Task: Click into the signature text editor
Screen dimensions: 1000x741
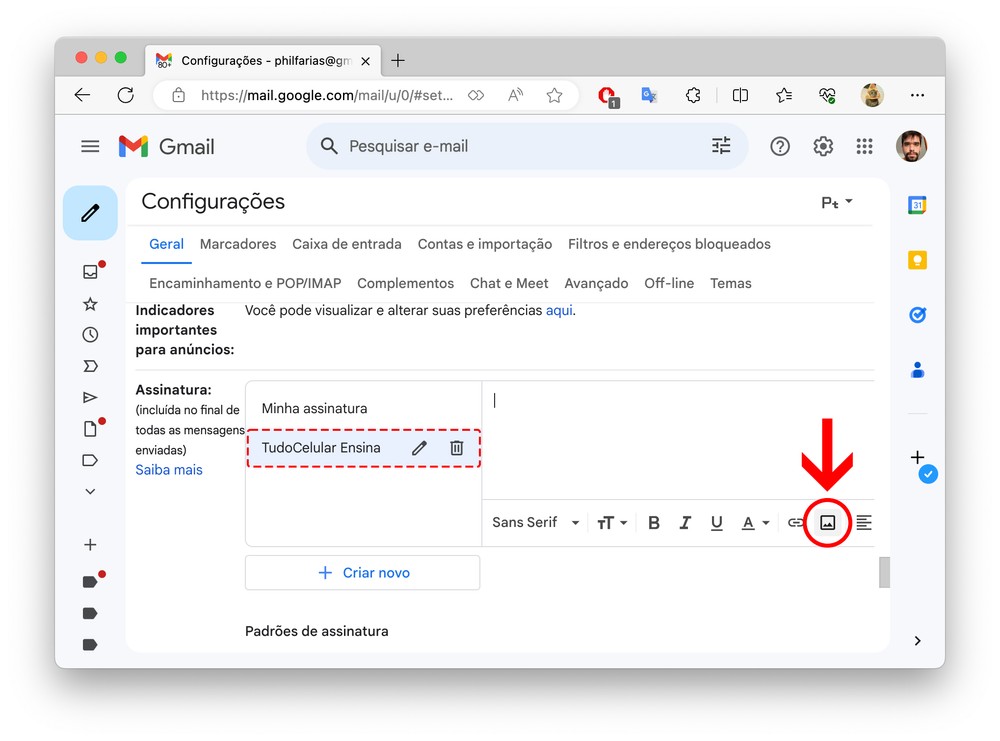Action: click(x=678, y=440)
